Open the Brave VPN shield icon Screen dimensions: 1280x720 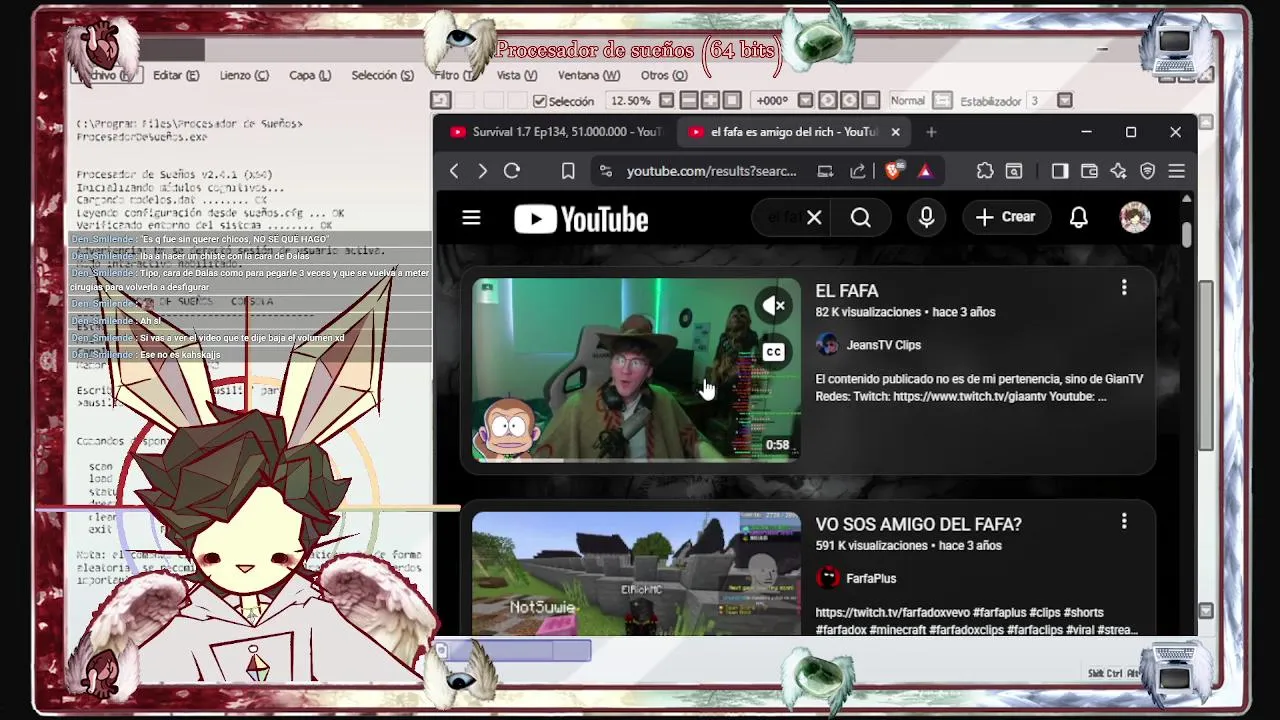[1147, 171]
